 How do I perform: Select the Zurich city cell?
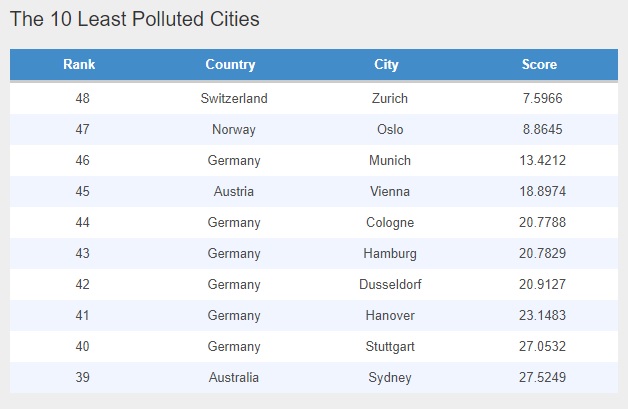[388, 99]
